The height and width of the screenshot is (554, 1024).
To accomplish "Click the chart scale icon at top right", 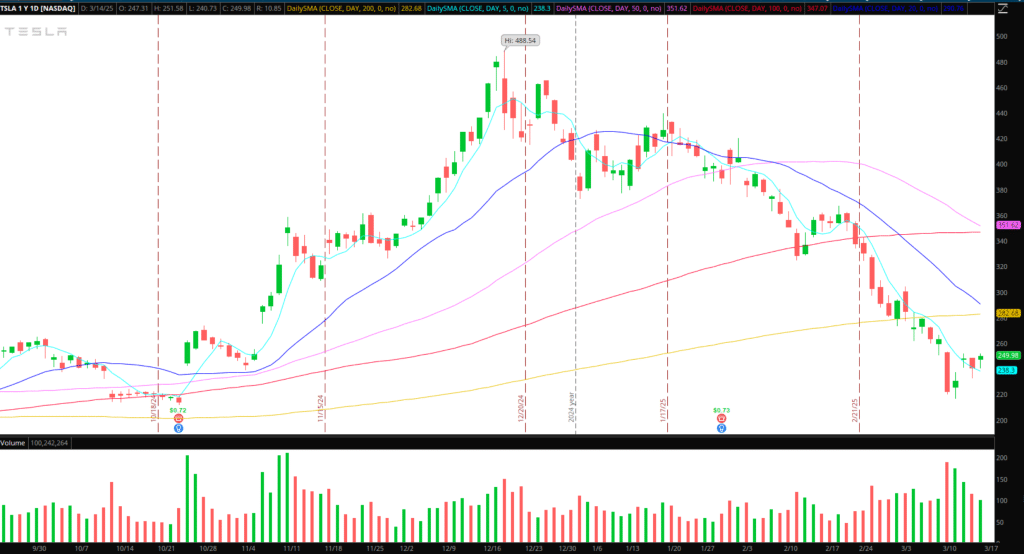I will click(1002, 8).
